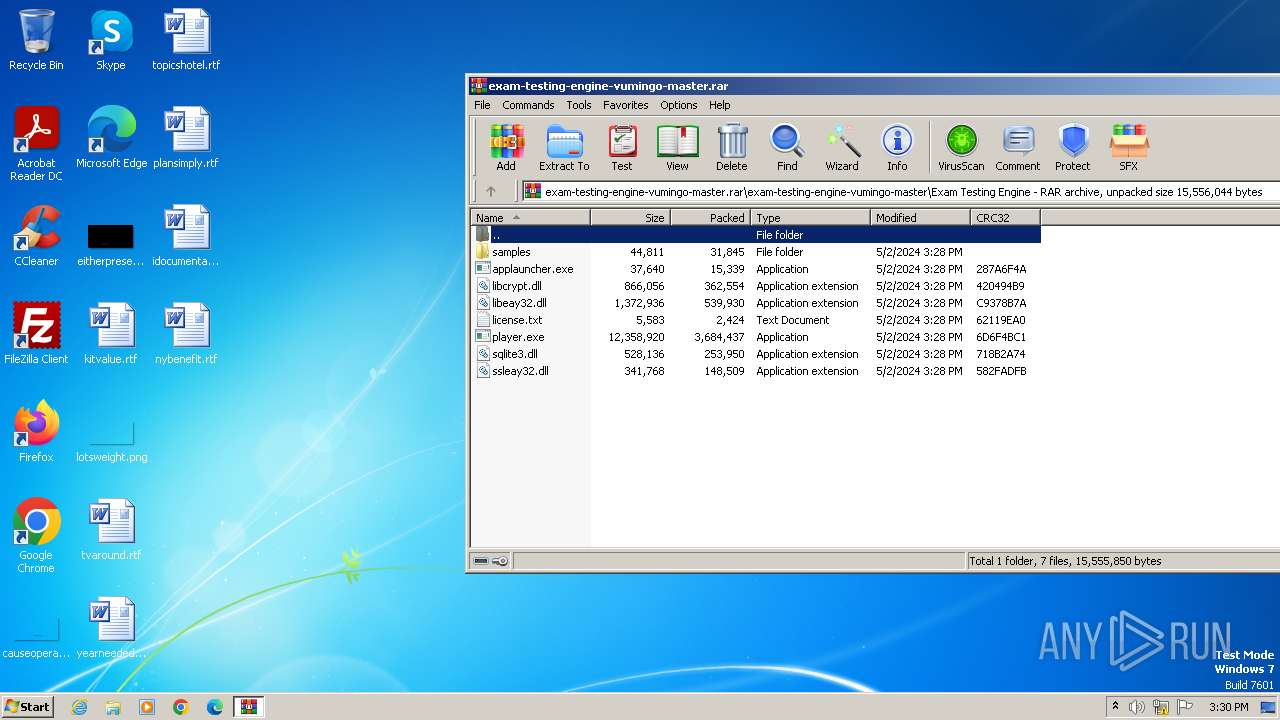Click the Extract To toolbar icon

point(564,147)
